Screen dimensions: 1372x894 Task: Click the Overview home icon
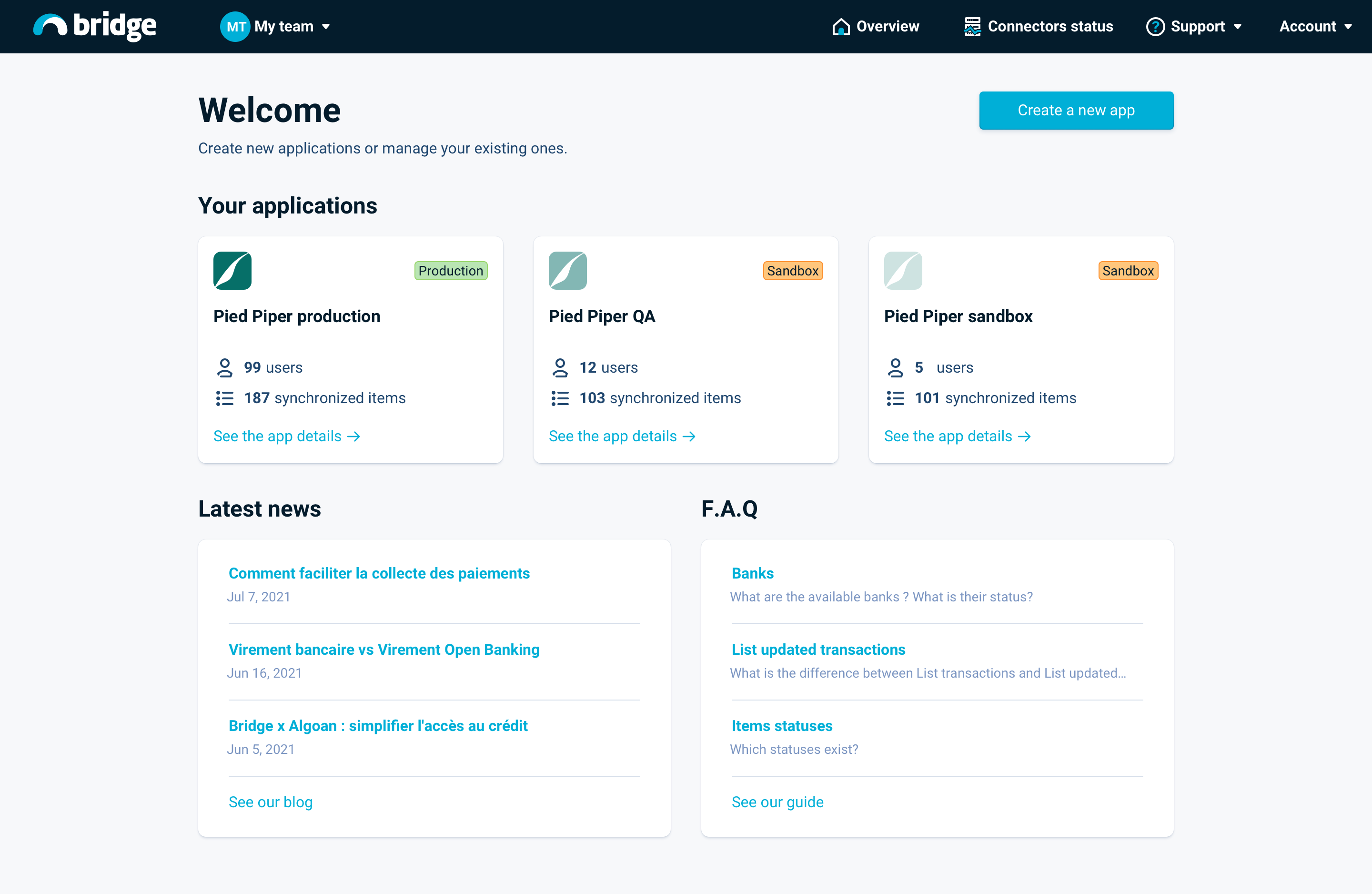tap(840, 27)
